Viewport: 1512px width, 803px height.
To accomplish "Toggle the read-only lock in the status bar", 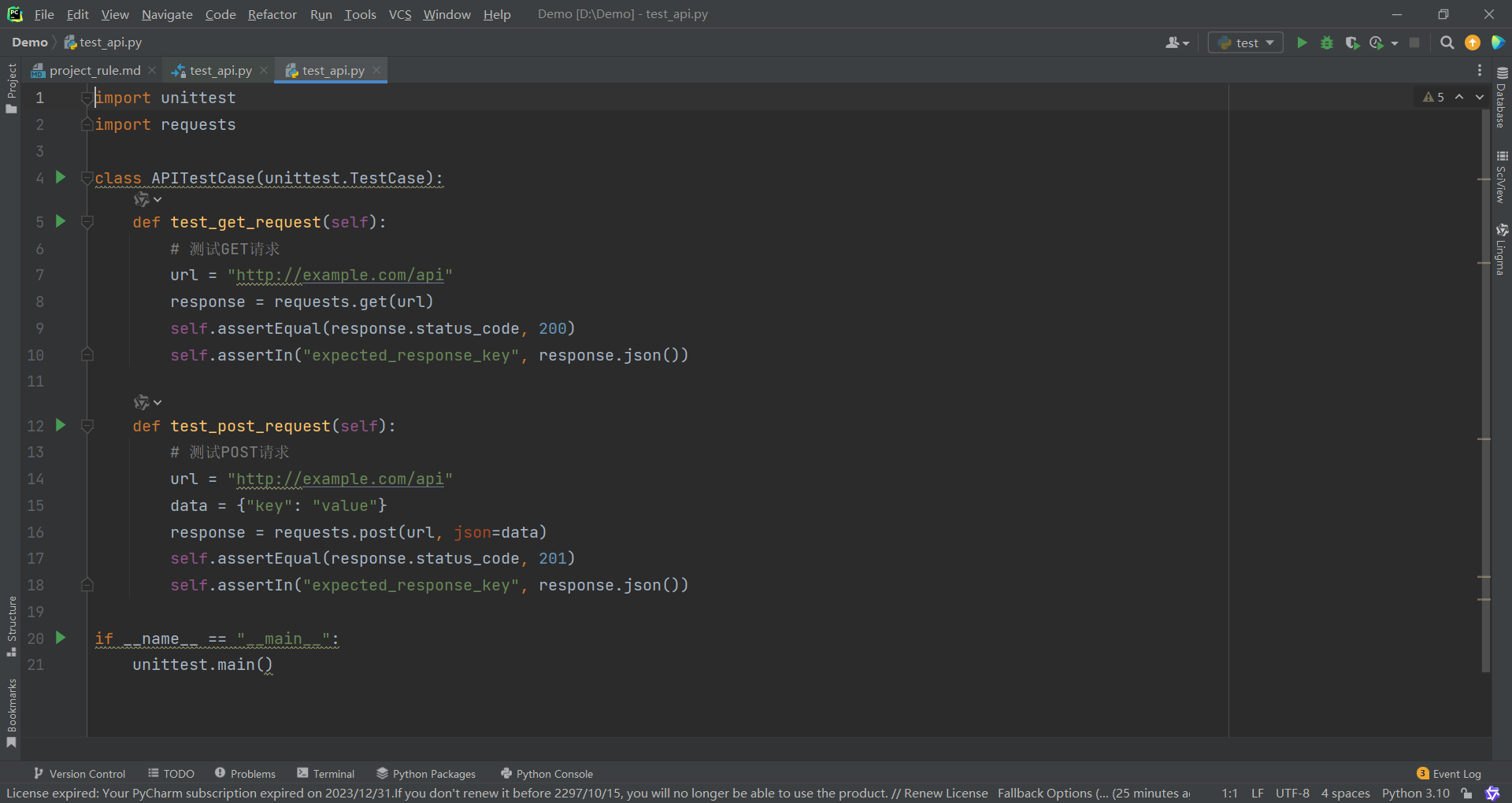I will 1466,793.
